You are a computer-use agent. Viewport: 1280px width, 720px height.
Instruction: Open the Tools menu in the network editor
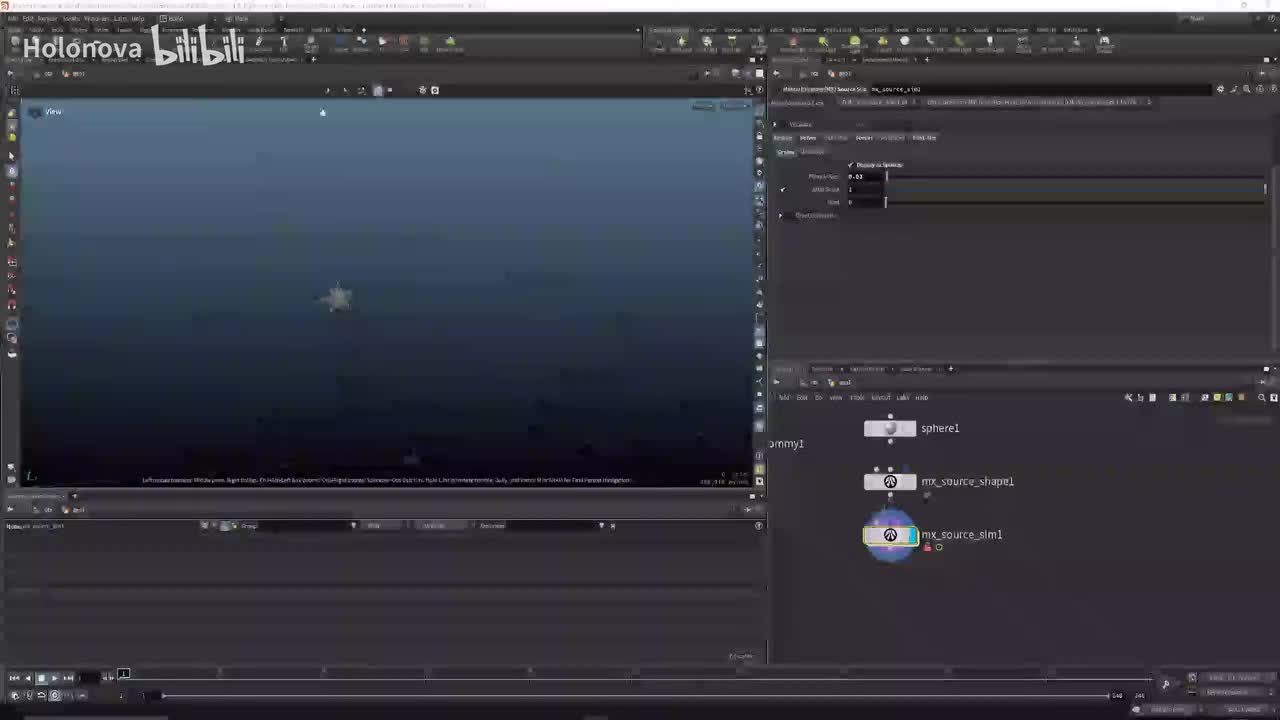coord(857,397)
